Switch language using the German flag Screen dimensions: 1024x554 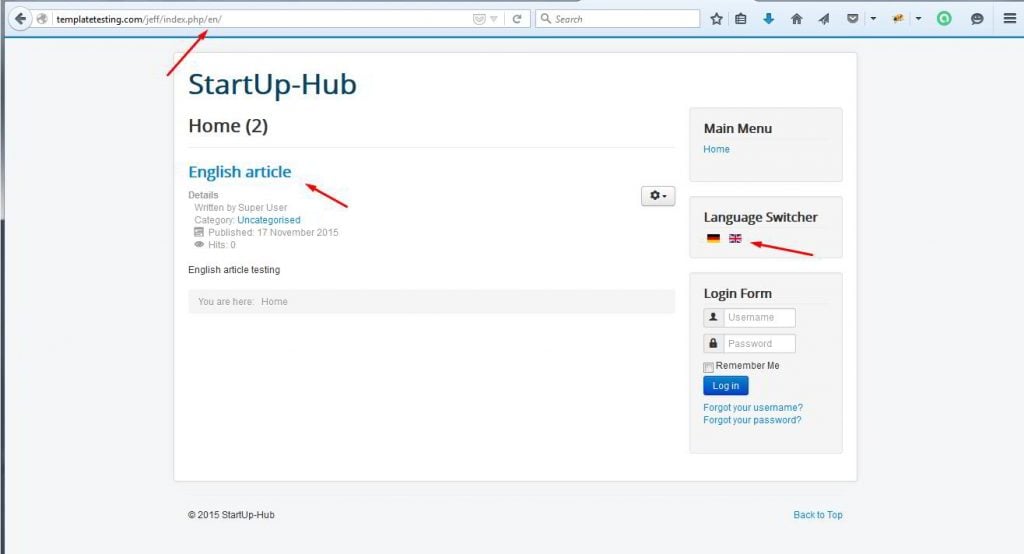pyautogui.click(x=713, y=239)
